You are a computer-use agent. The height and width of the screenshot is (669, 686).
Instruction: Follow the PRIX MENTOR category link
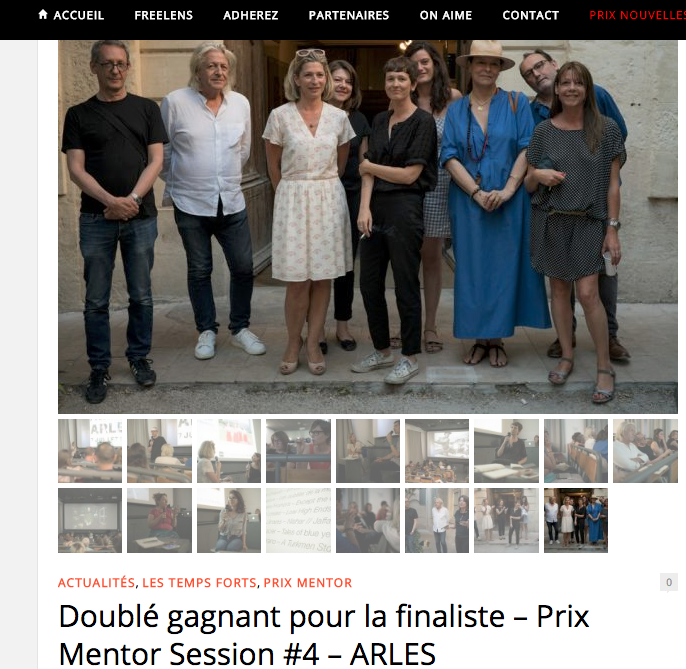[308, 583]
